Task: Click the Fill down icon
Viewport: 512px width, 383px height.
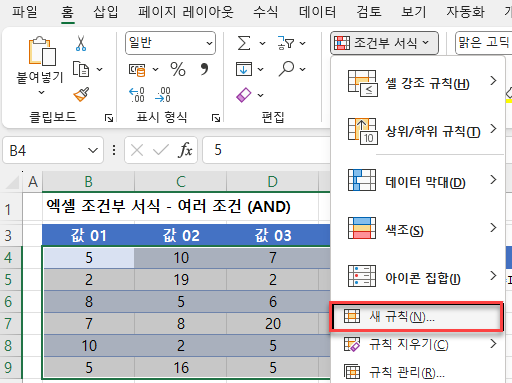Action: pyautogui.click(x=244, y=69)
